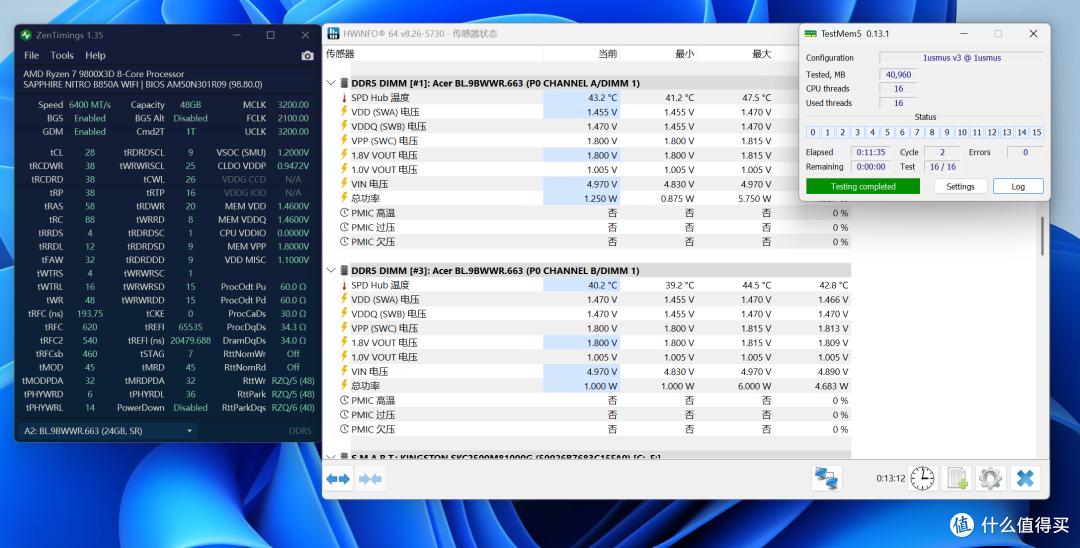The image size is (1080, 548).
Task: Open TestMem5 Settings button
Action: click(960, 187)
